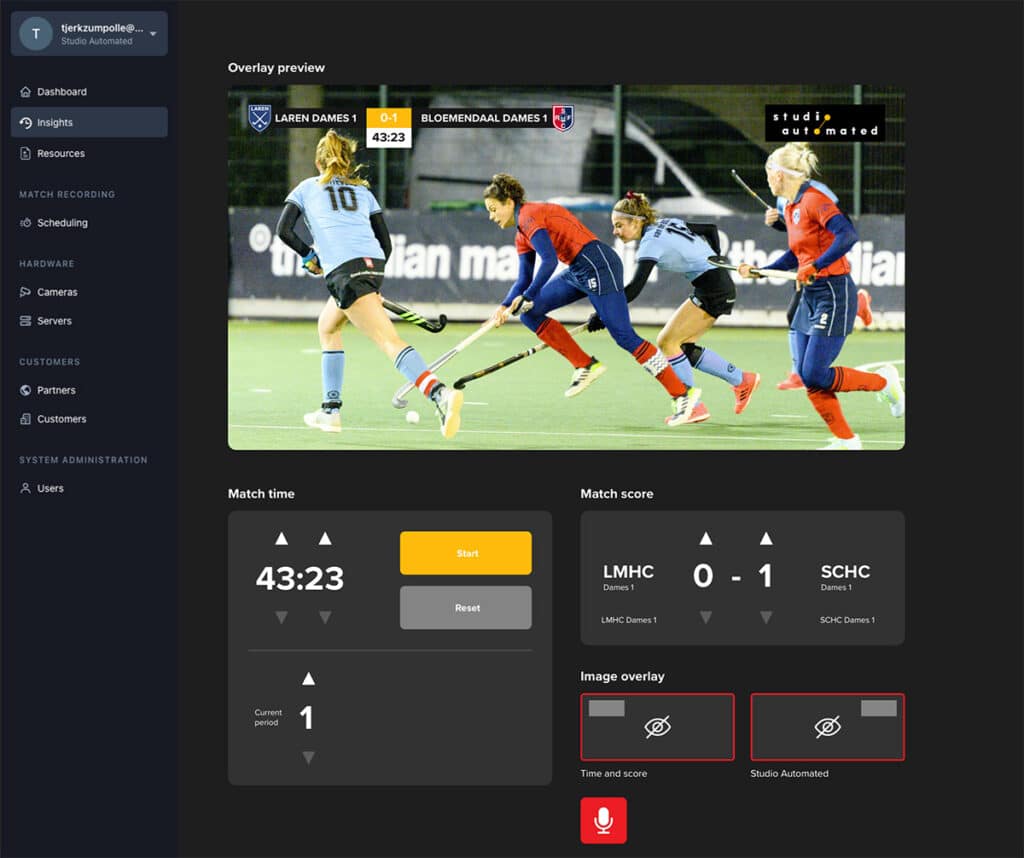Increase the LMHC score with up arrow
This screenshot has width=1024, height=858.
pyautogui.click(x=706, y=539)
